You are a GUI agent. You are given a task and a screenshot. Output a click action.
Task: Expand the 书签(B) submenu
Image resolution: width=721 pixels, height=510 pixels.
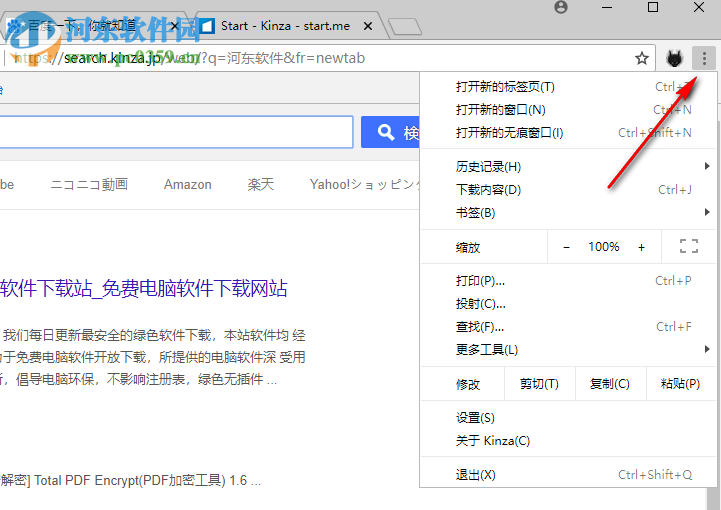[x=568, y=212]
